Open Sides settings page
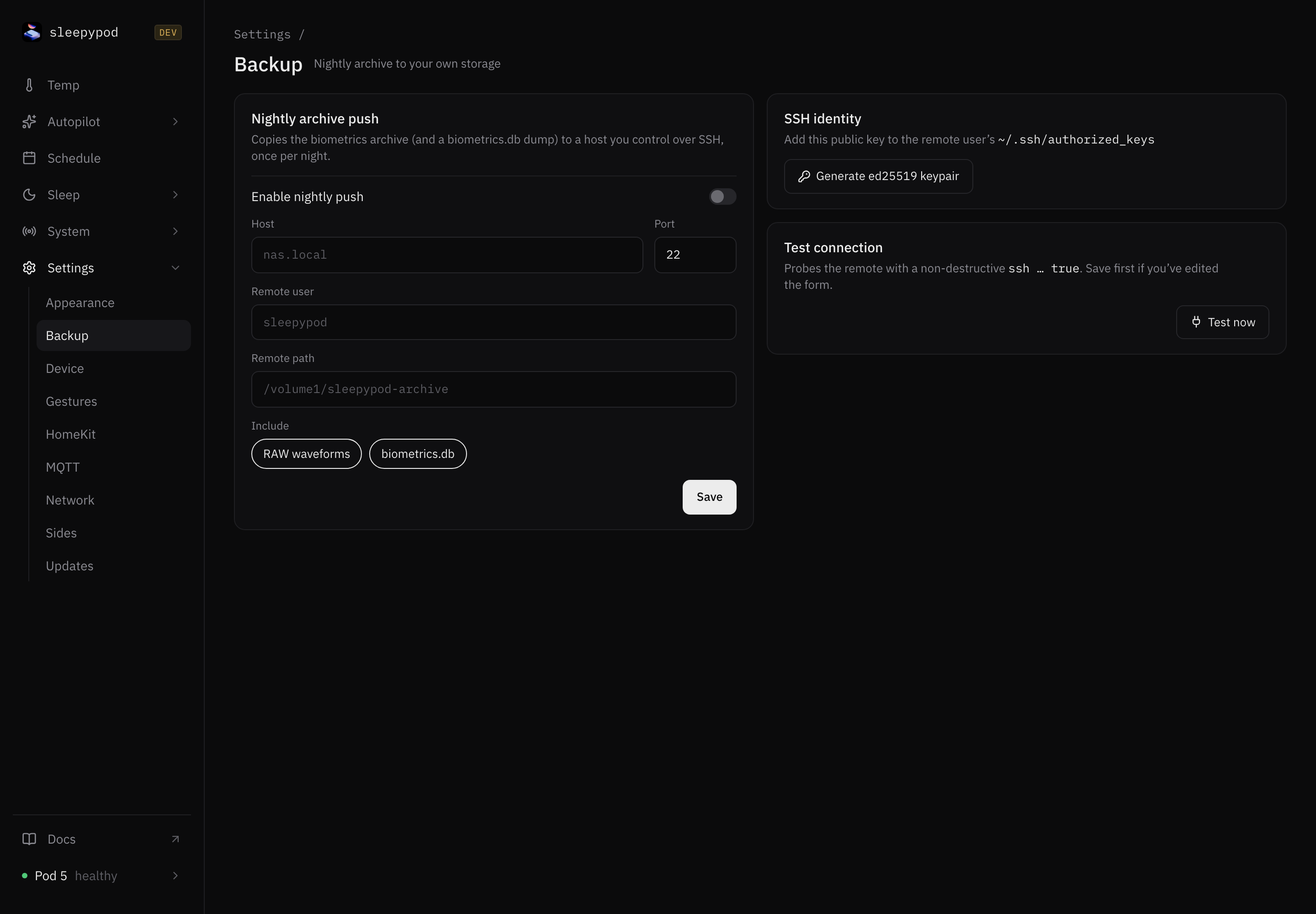 point(113,533)
